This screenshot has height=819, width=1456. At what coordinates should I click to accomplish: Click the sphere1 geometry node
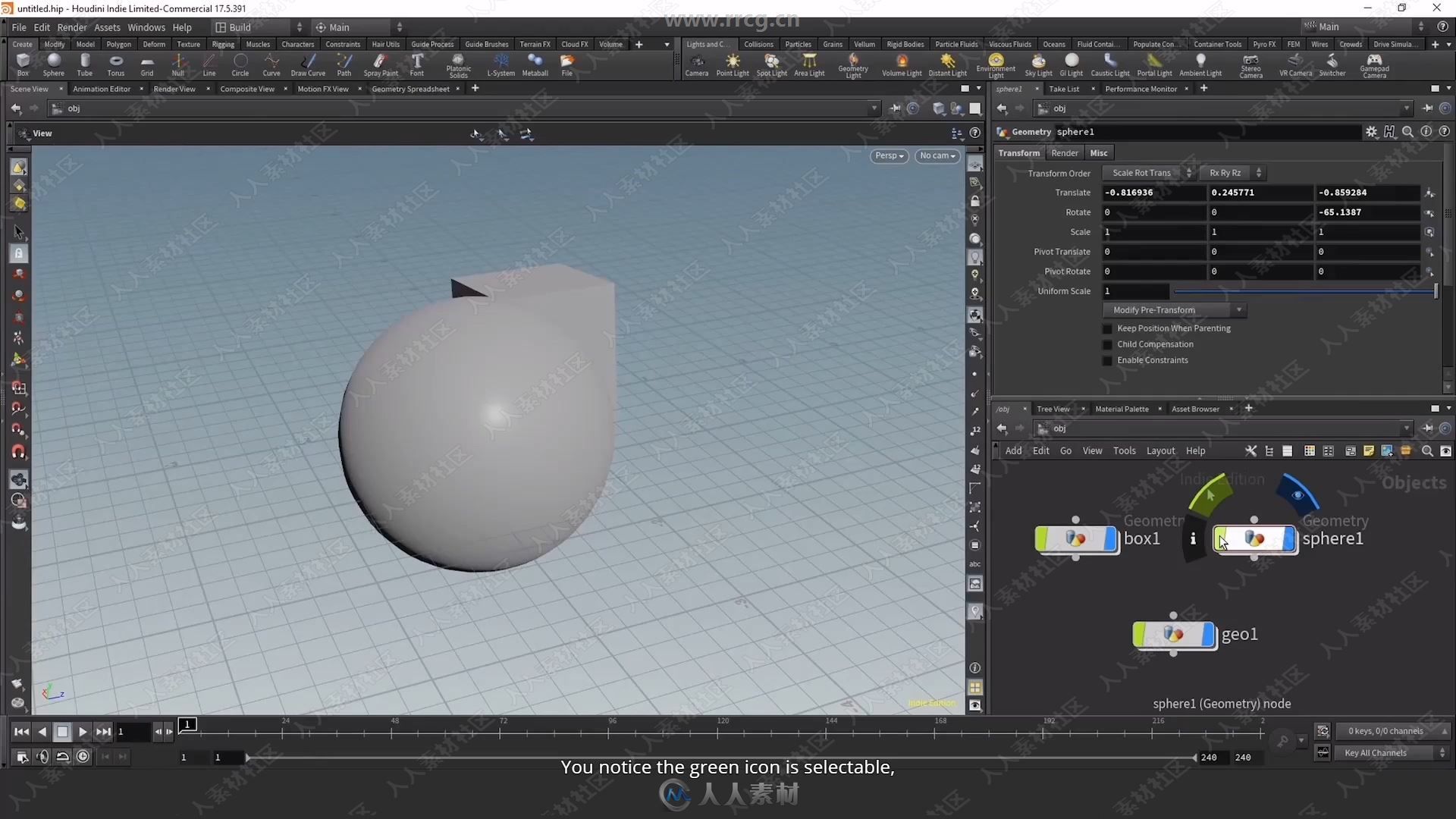click(x=1254, y=538)
